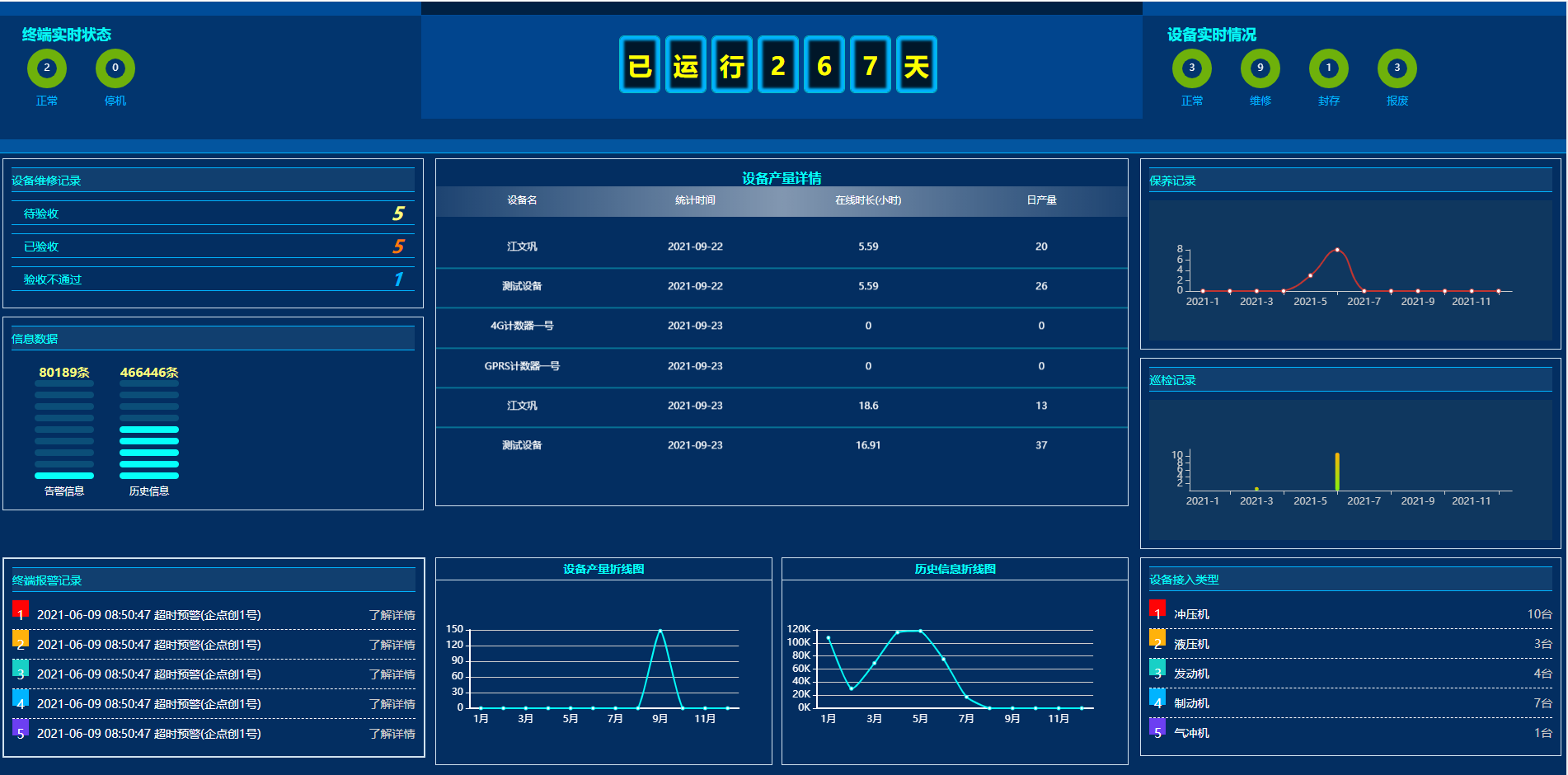
Task: Click the device status 正常 circle showing 3
Action: (x=1192, y=68)
